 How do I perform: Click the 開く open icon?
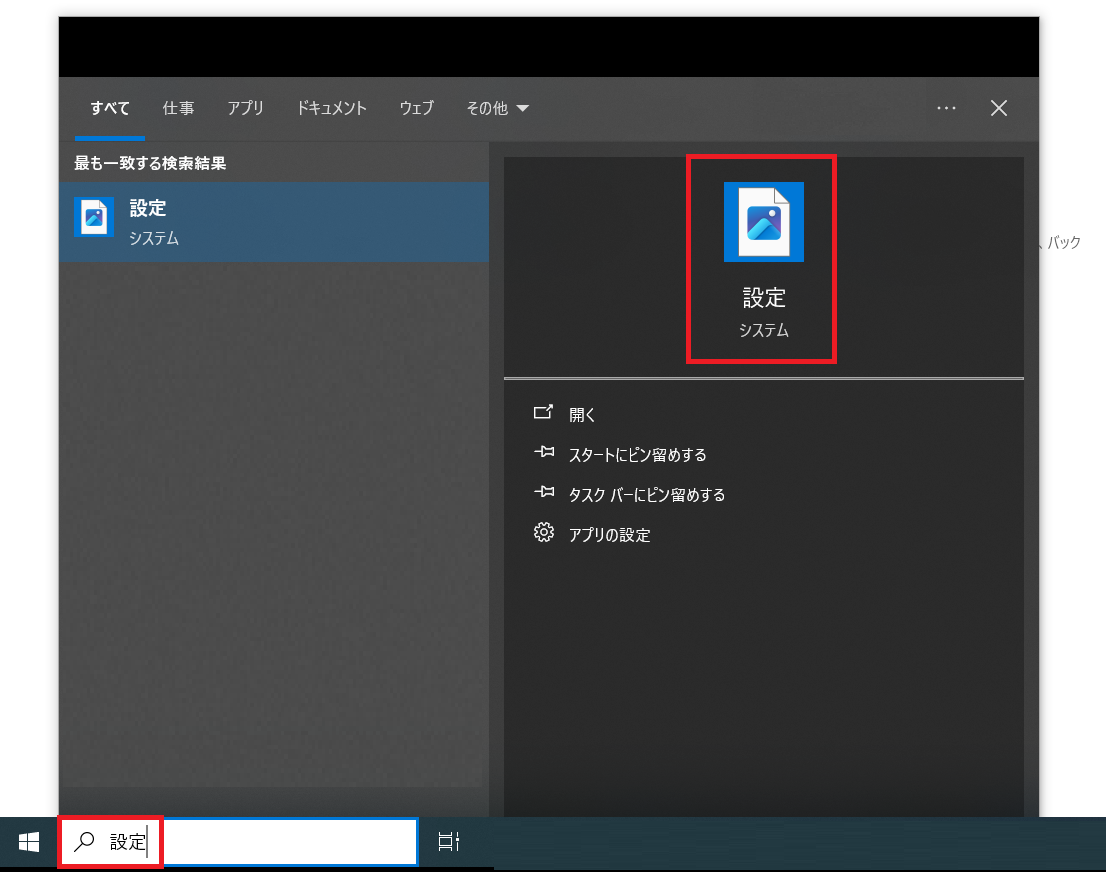(x=543, y=413)
